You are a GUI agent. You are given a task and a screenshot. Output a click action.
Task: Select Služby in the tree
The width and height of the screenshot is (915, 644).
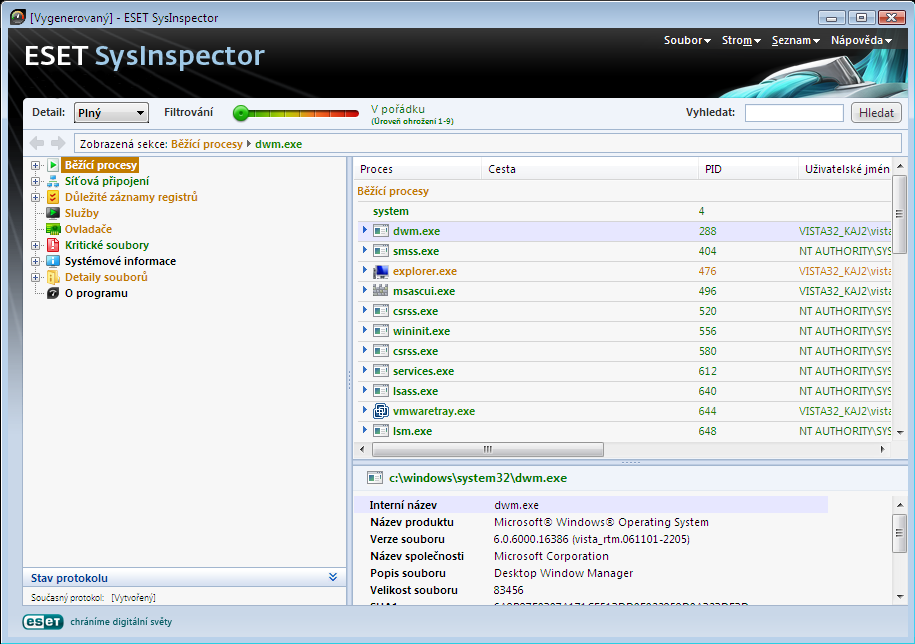tap(82, 213)
